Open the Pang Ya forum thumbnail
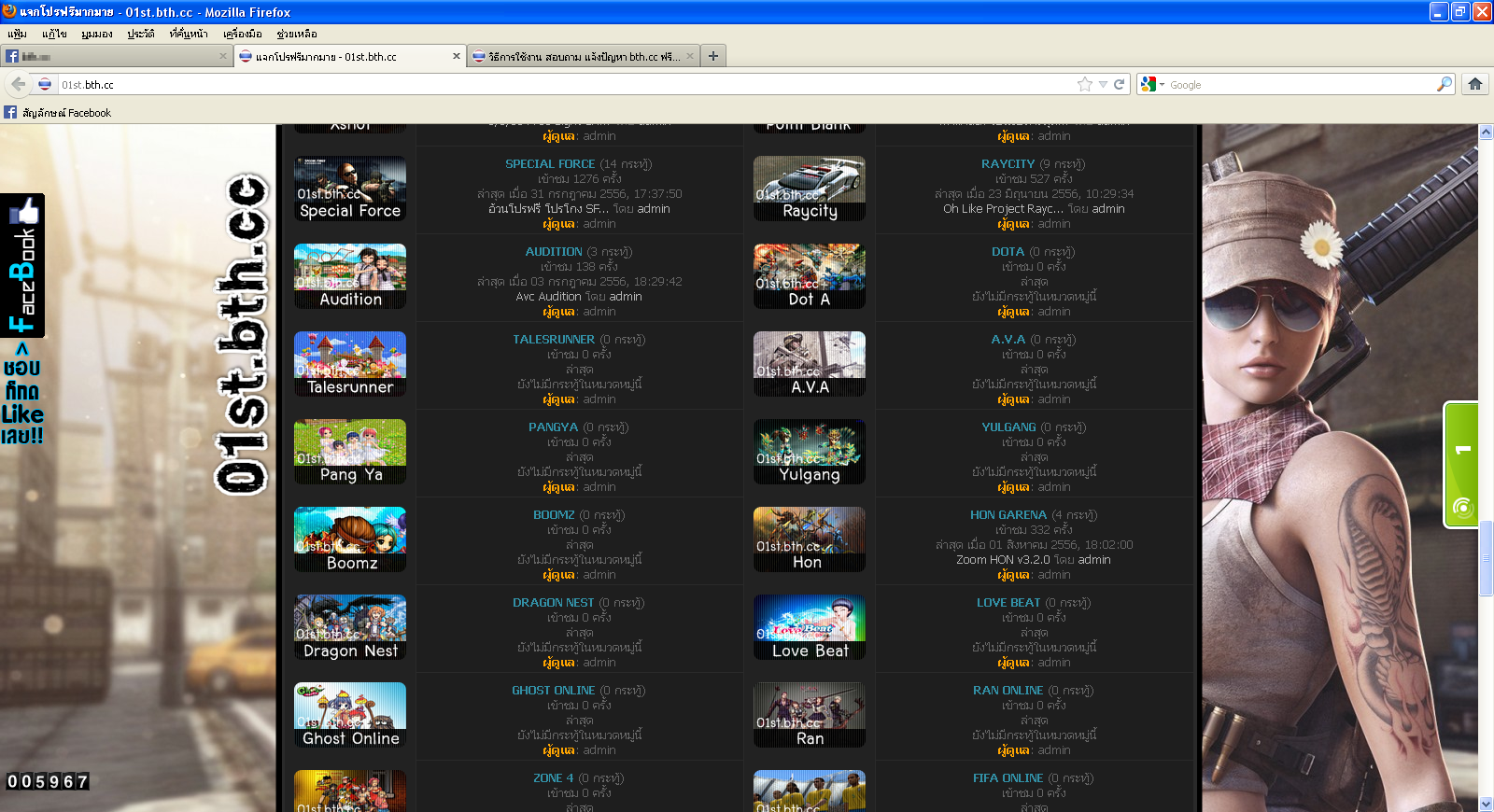 pos(350,452)
